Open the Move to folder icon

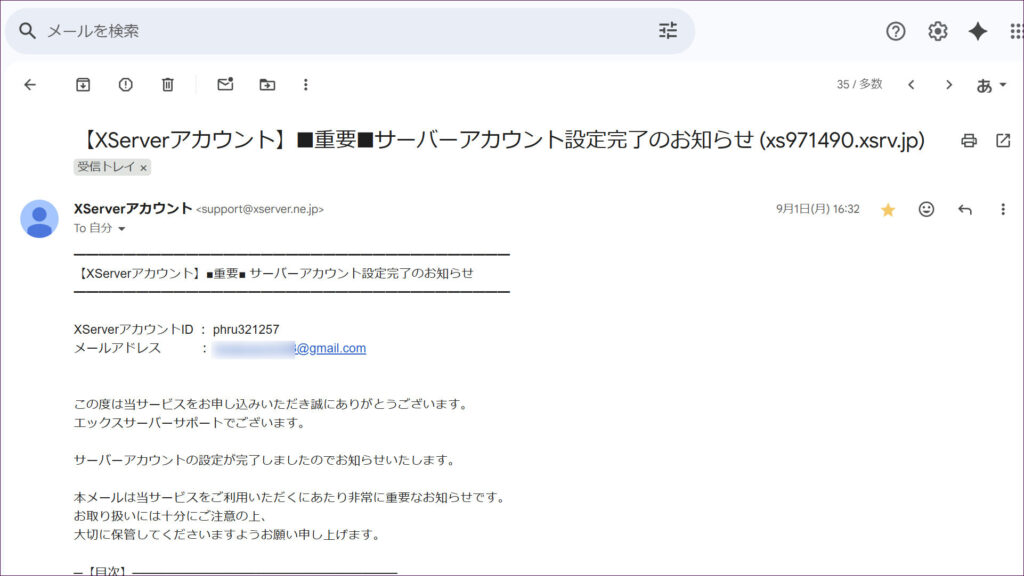267,85
